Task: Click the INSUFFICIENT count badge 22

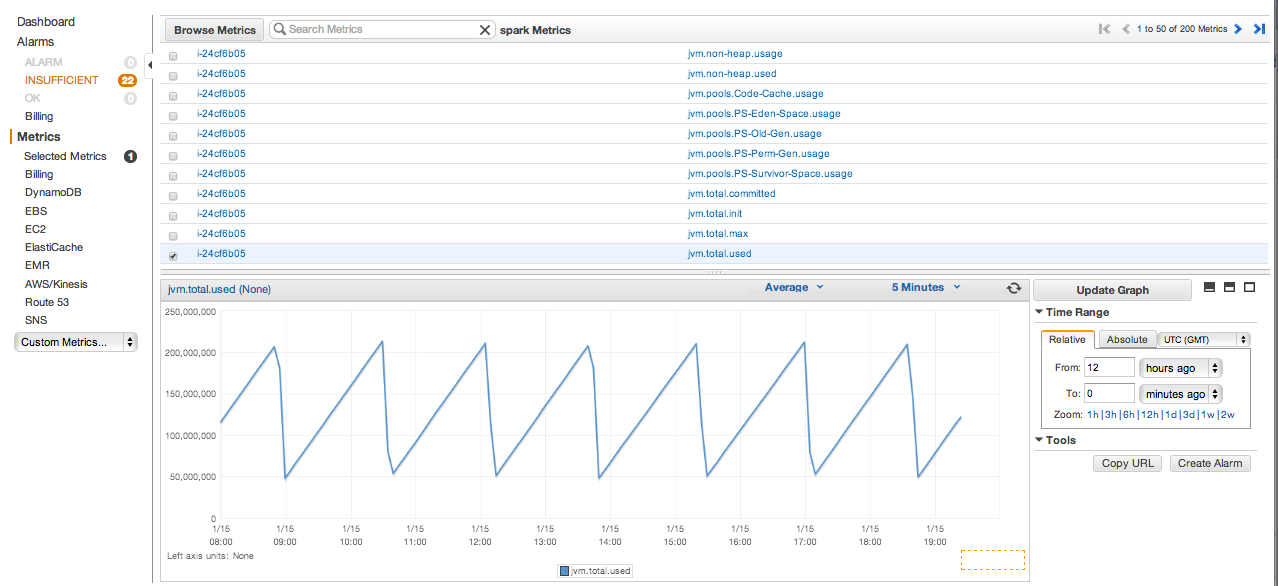Action: tap(127, 80)
